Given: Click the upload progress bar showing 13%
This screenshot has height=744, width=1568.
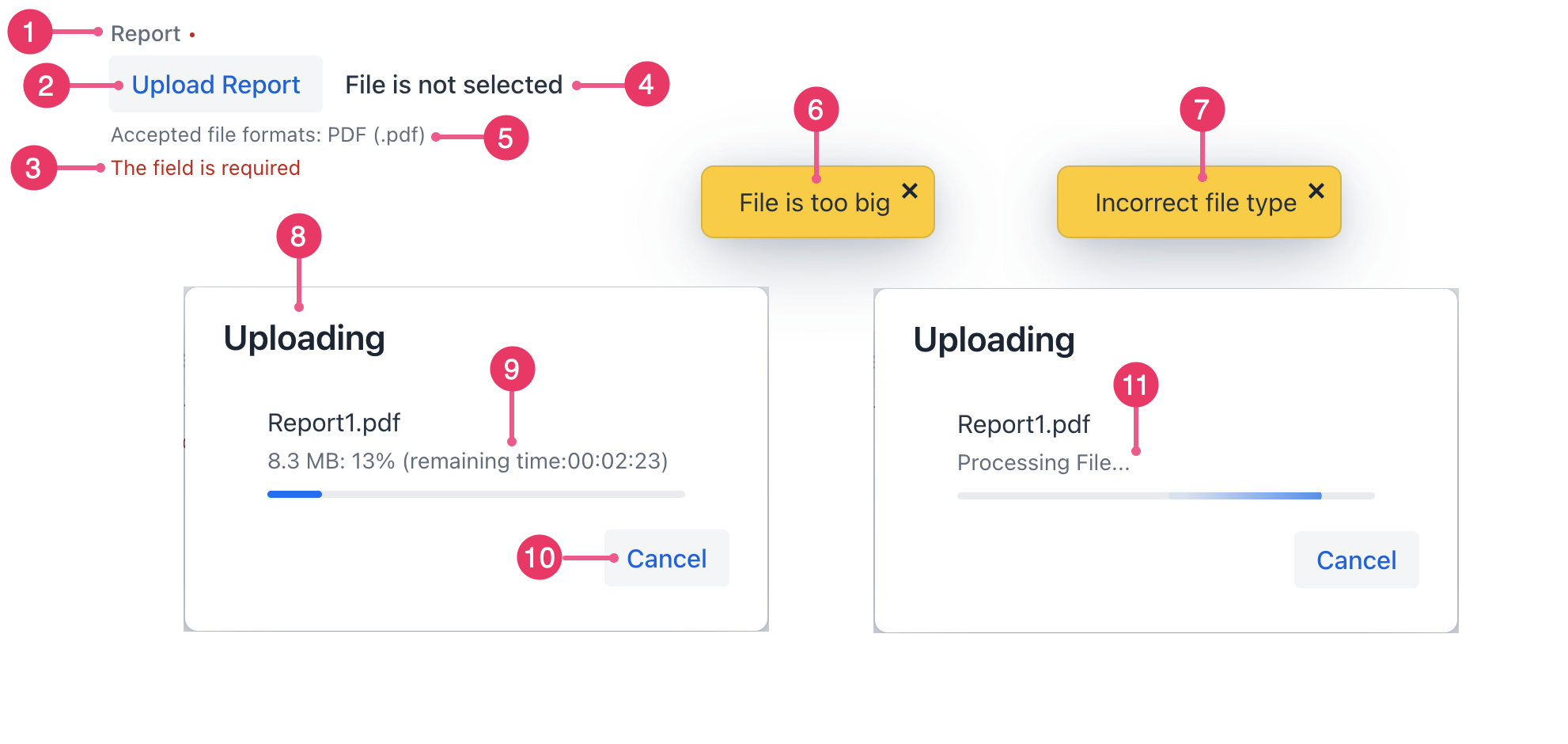Looking at the screenshot, I should pyautogui.click(x=475, y=493).
